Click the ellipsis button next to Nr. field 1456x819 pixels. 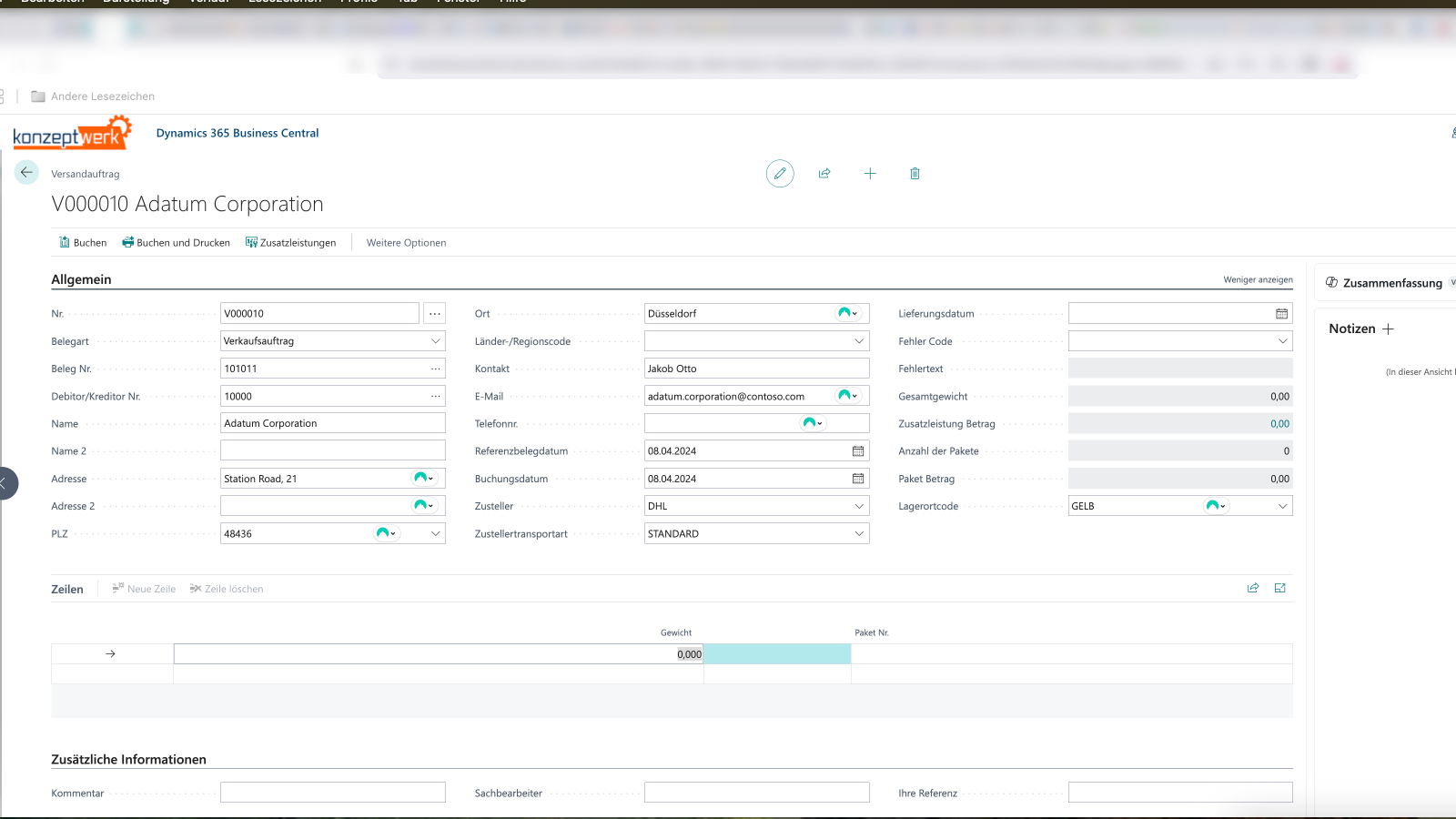pyautogui.click(x=435, y=314)
